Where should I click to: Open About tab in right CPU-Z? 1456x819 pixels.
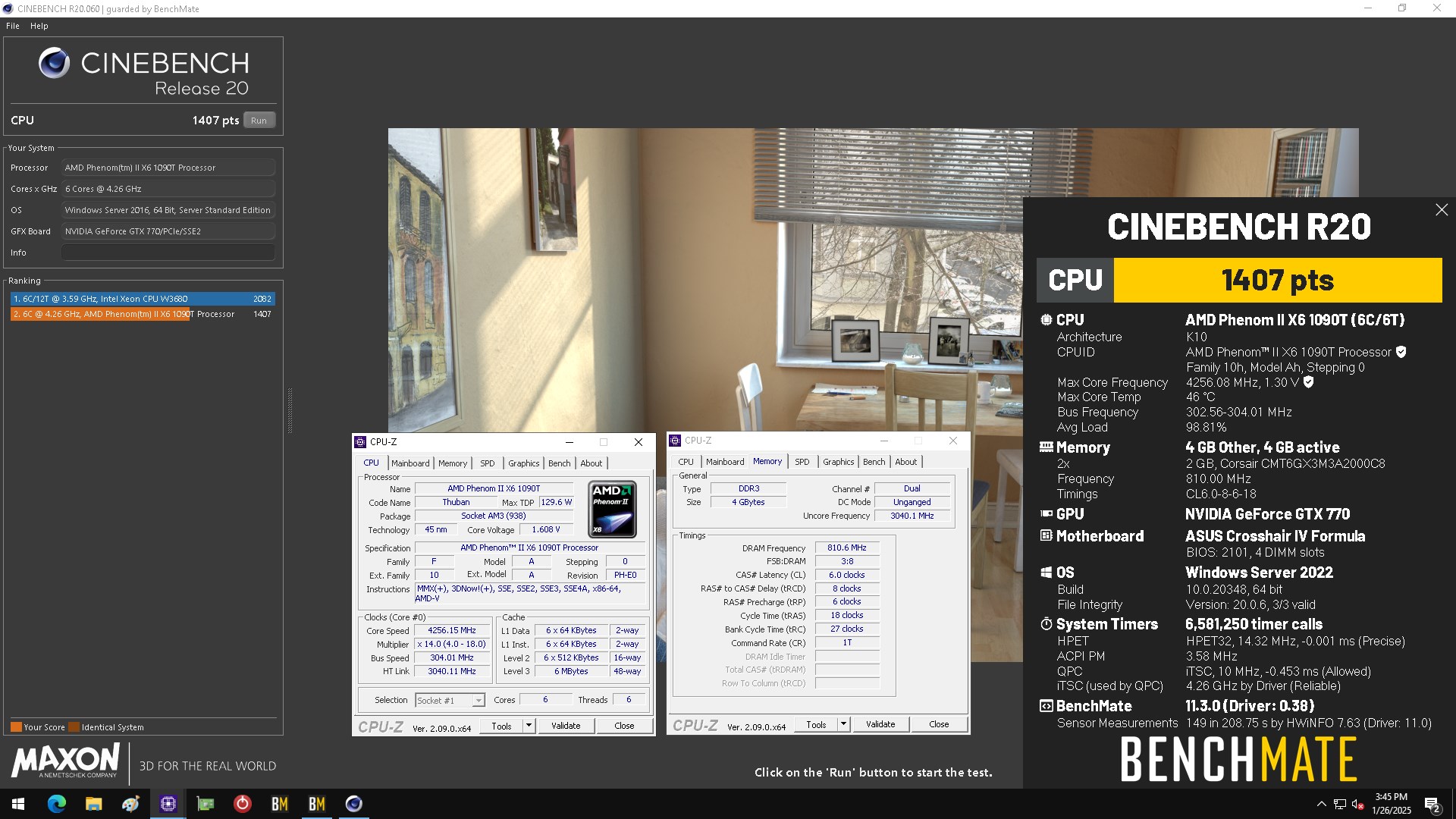pos(906,462)
